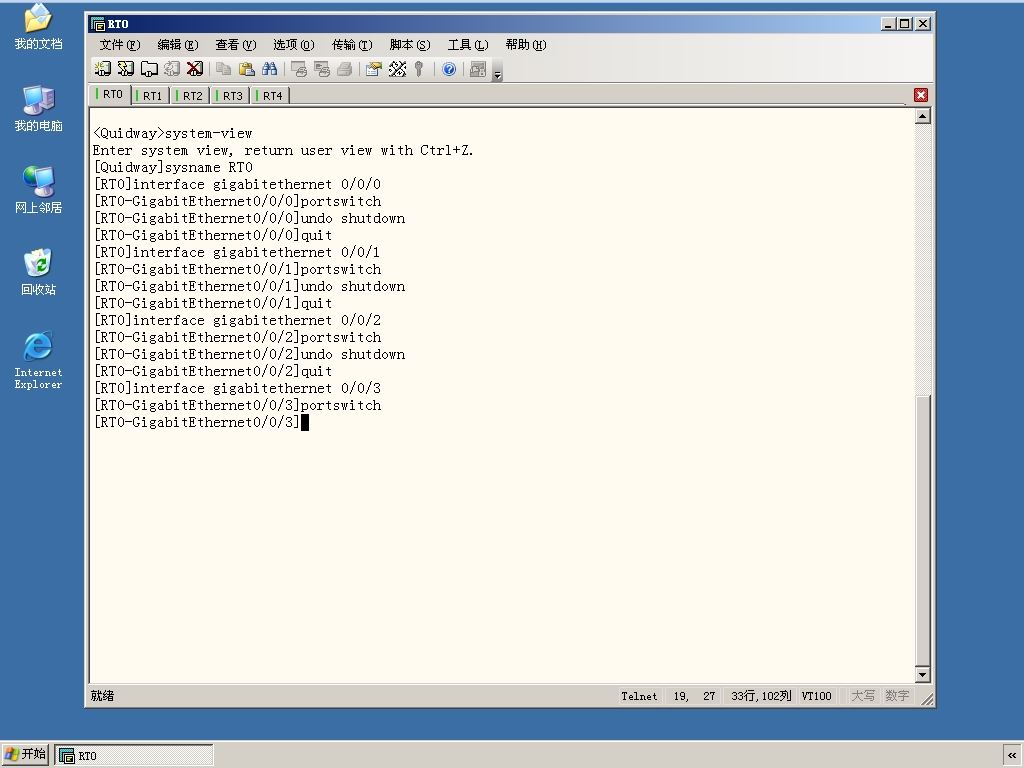Open the 工具(L) menu
This screenshot has width=1024, height=768.
468,45
